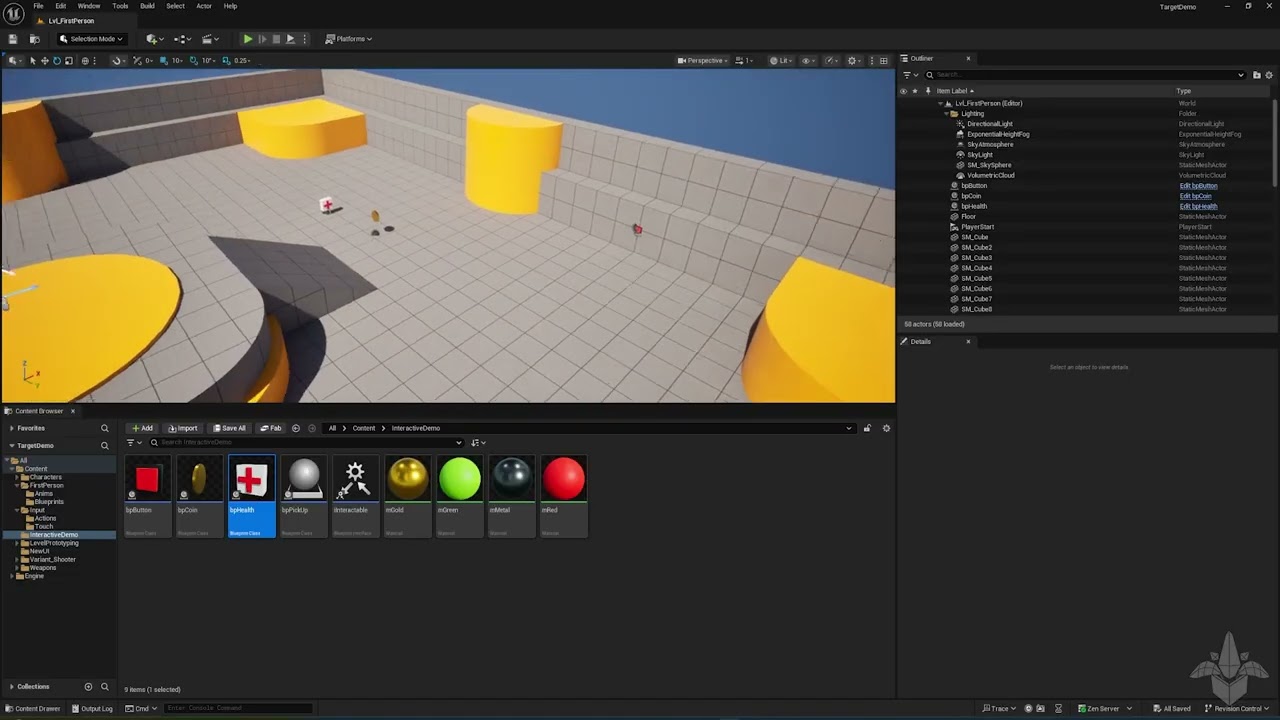1280x720 pixels.
Task: Open viewport Show eye menu
Action: coord(808,60)
